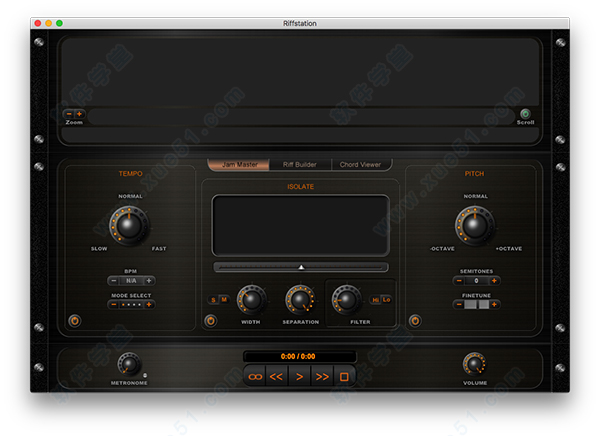This screenshot has height=436, width=600.
Task: Click the Filter knob
Action: pos(347,300)
